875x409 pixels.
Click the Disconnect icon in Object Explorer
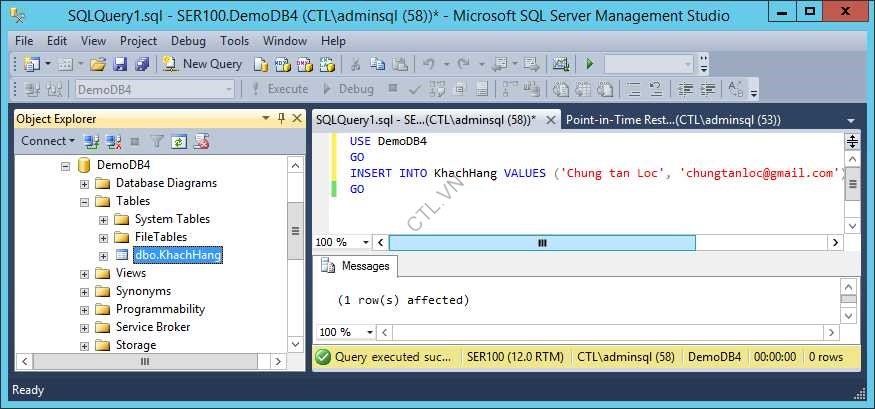pyautogui.click(x=113, y=141)
